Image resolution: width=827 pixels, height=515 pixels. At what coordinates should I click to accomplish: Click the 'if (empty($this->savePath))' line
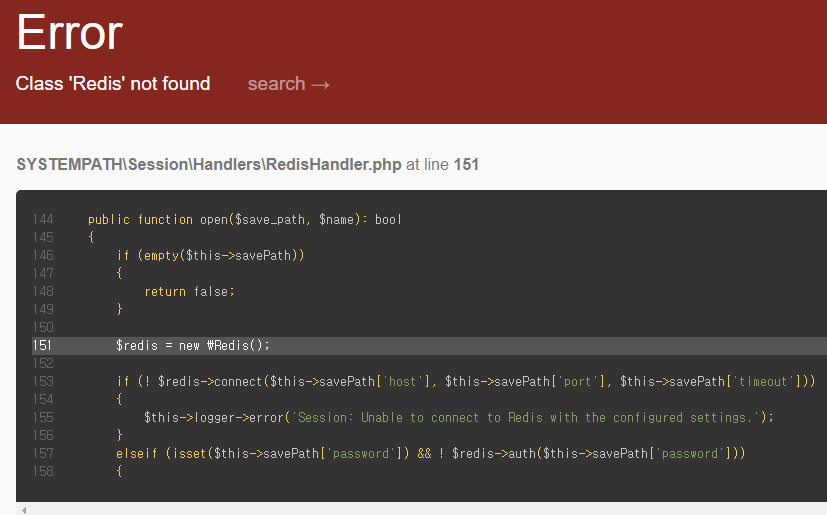pyautogui.click(x=210, y=255)
